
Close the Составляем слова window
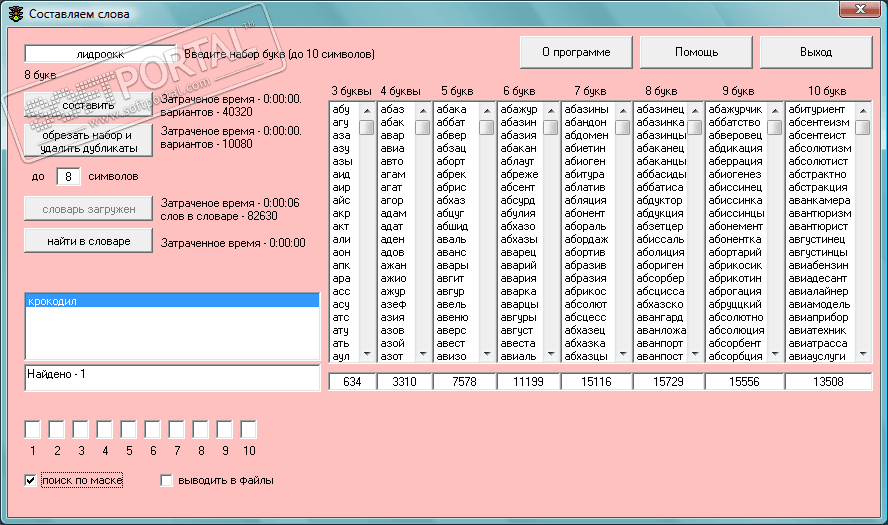coord(859,11)
